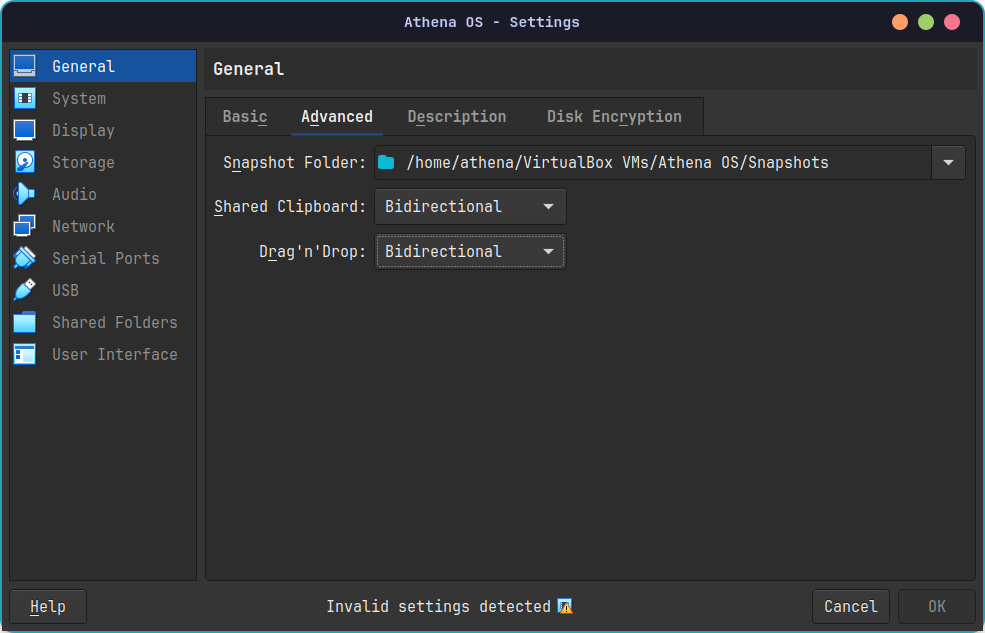Open the User Interface settings icon

pyautogui.click(x=24, y=354)
